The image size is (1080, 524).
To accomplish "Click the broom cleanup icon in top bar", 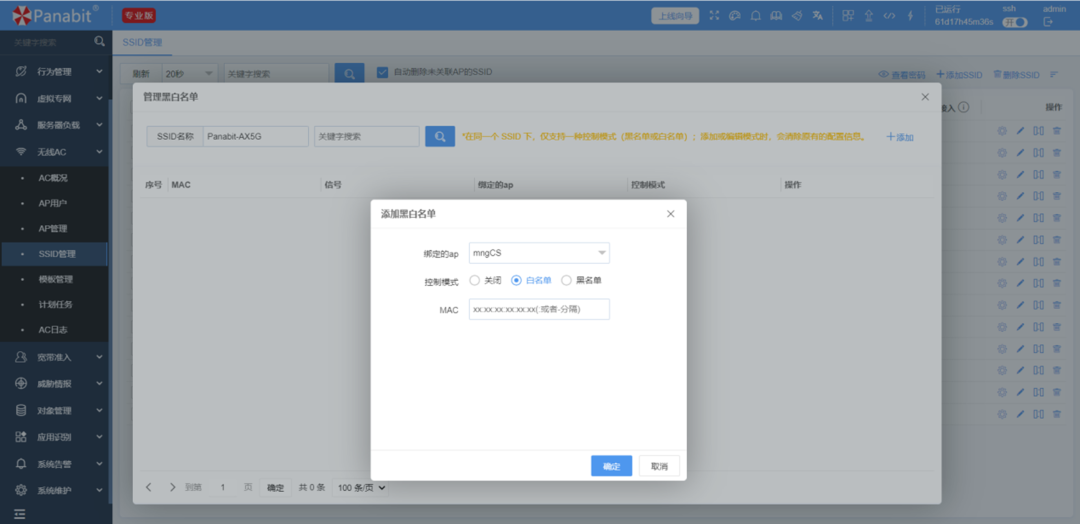I will [797, 16].
